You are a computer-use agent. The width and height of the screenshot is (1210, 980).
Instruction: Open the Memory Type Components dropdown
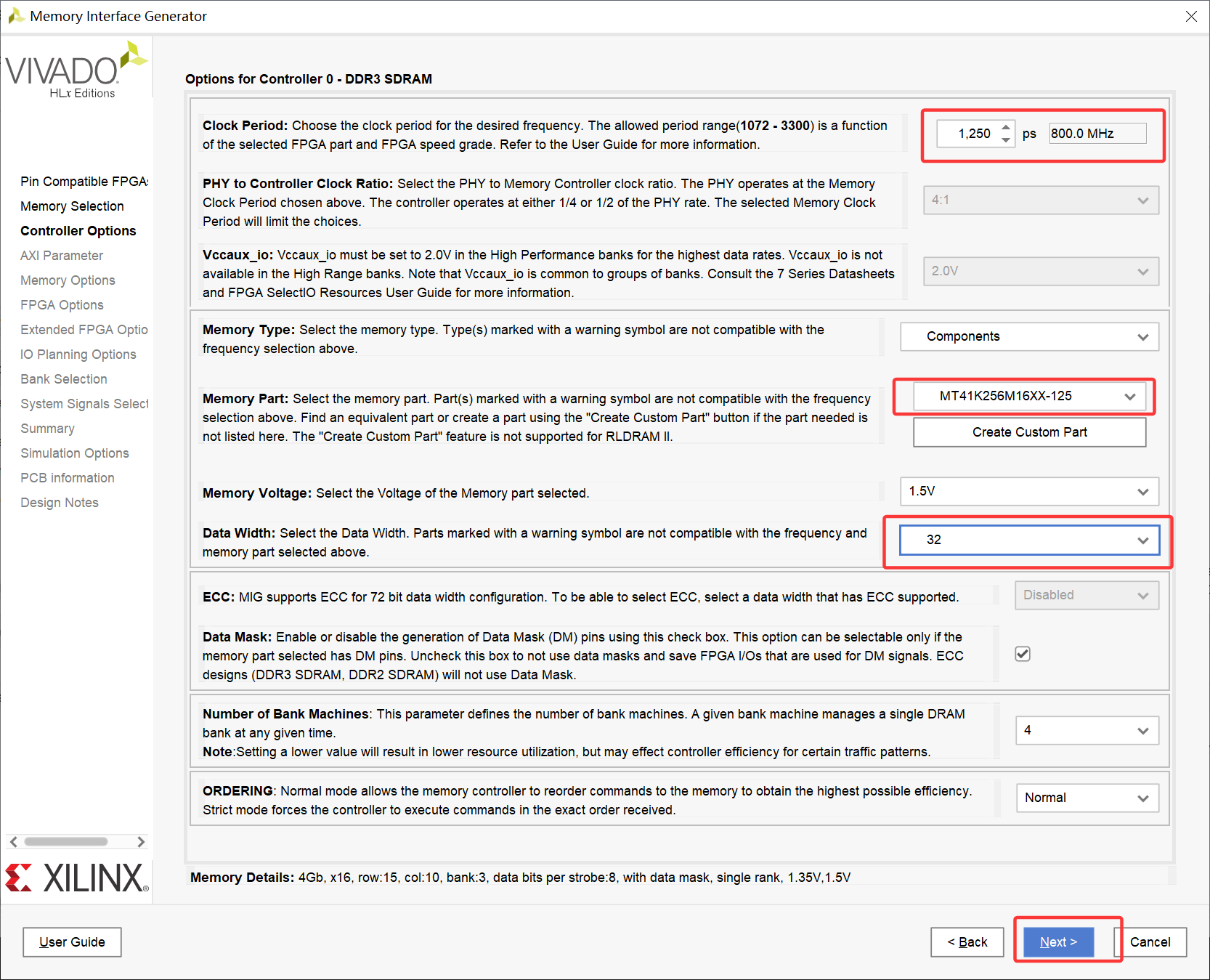1029,336
